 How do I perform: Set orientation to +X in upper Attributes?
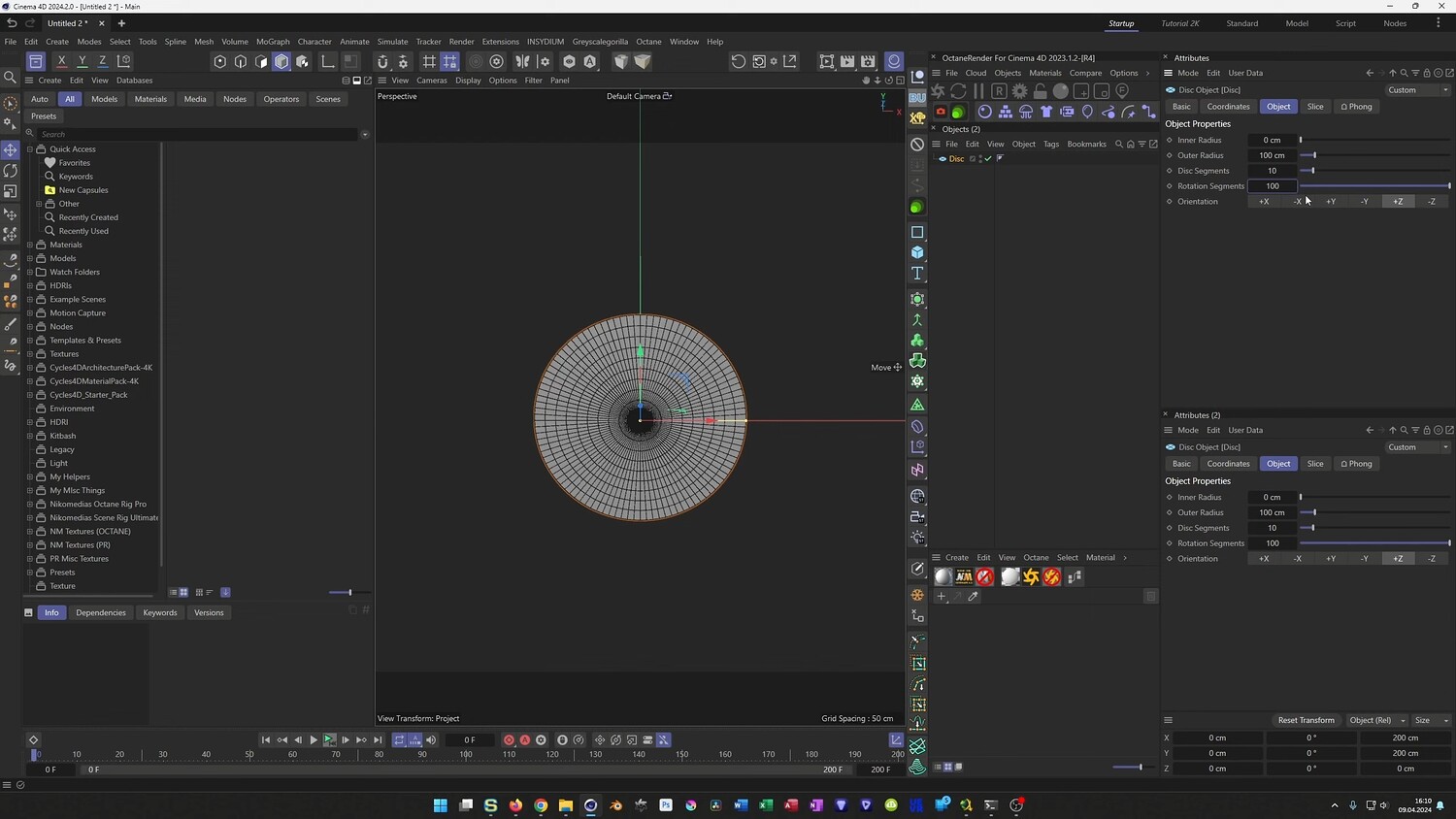[x=1264, y=202]
